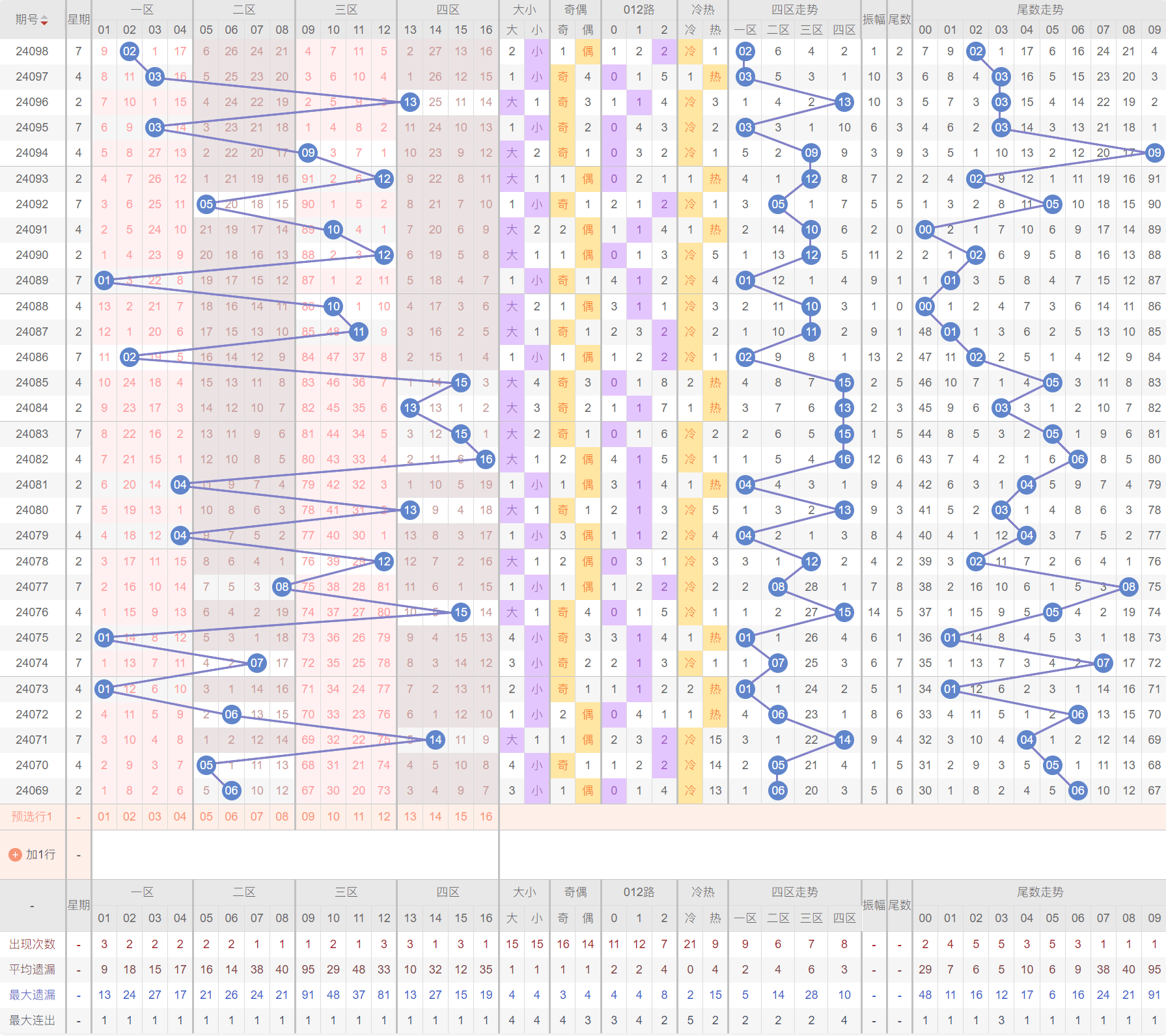
Task: Click circled 08 in 尾数走势 on row 24077
Action: [1129, 586]
